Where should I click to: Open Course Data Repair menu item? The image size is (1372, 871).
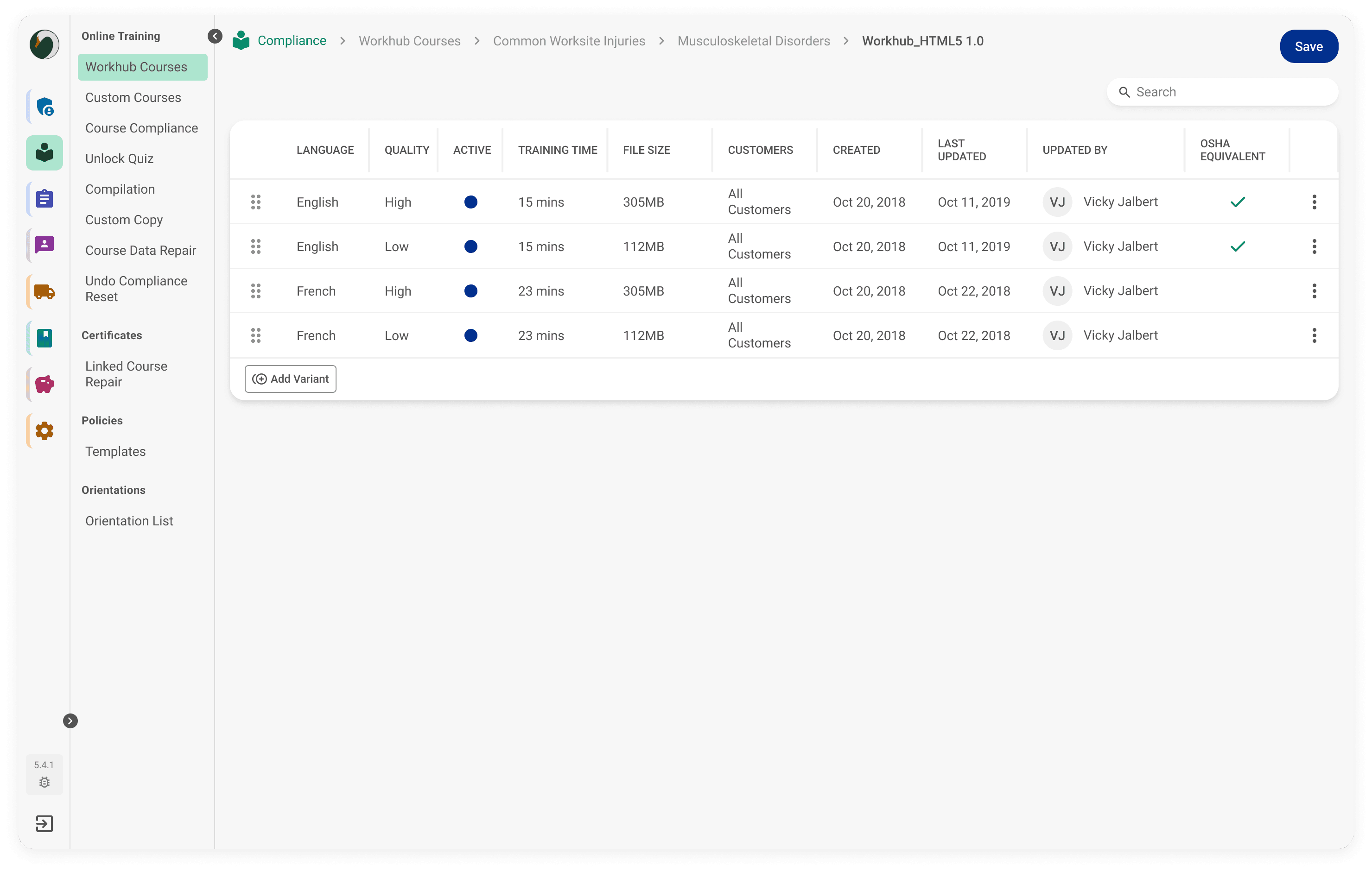click(x=140, y=250)
